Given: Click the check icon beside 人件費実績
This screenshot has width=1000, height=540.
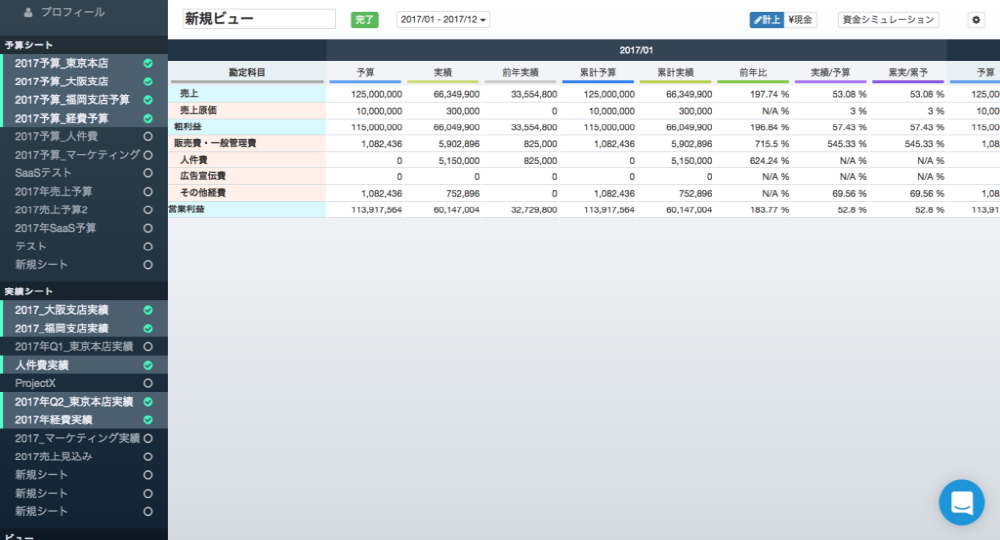Looking at the screenshot, I should coord(148,365).
